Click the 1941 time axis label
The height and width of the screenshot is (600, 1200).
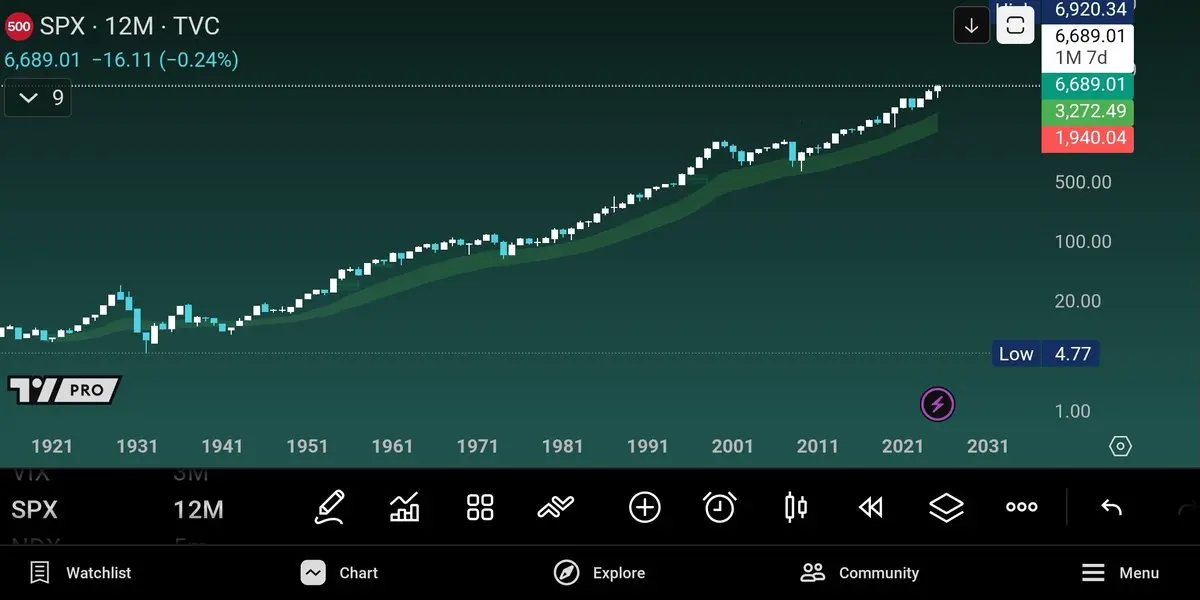click(222, 447)
